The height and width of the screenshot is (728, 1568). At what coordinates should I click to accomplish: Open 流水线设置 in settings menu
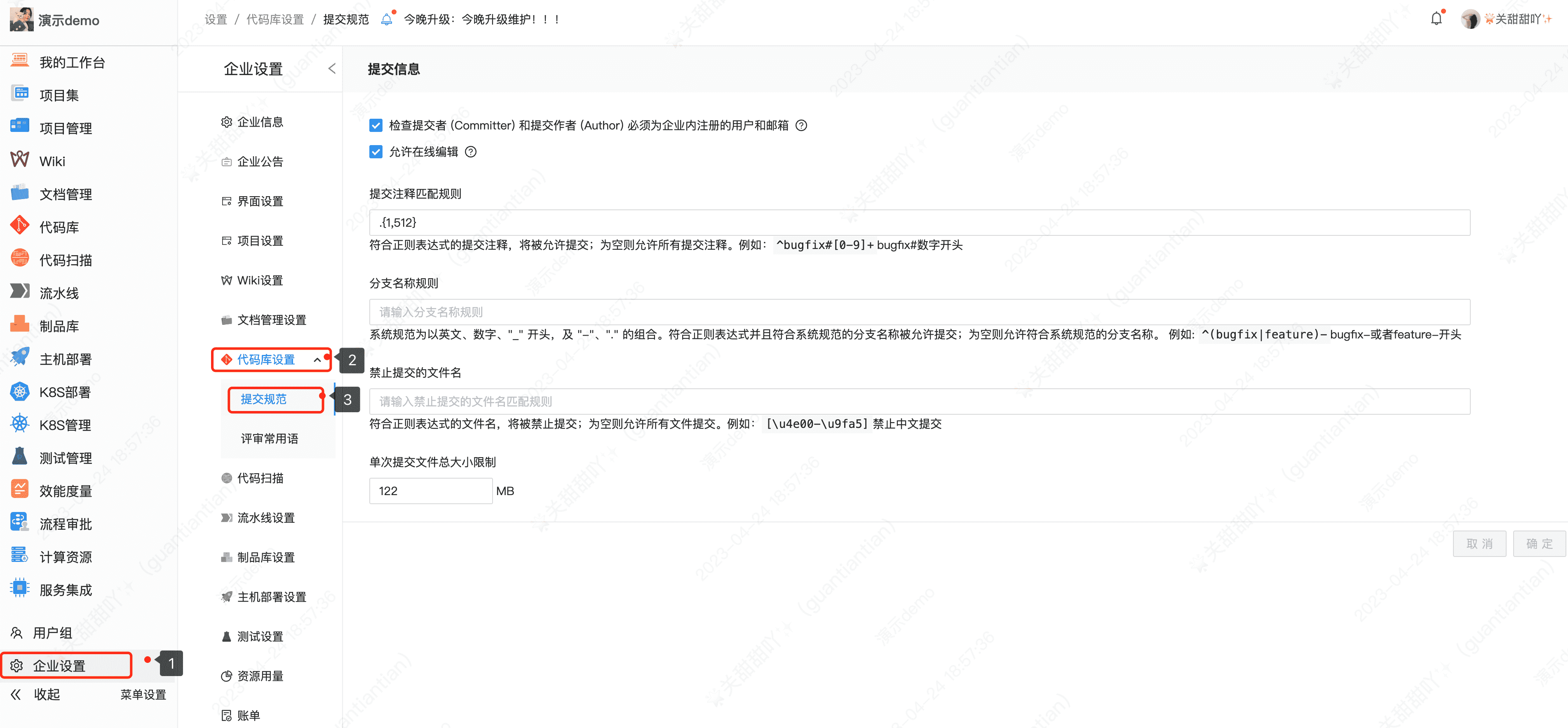(265, 517)
